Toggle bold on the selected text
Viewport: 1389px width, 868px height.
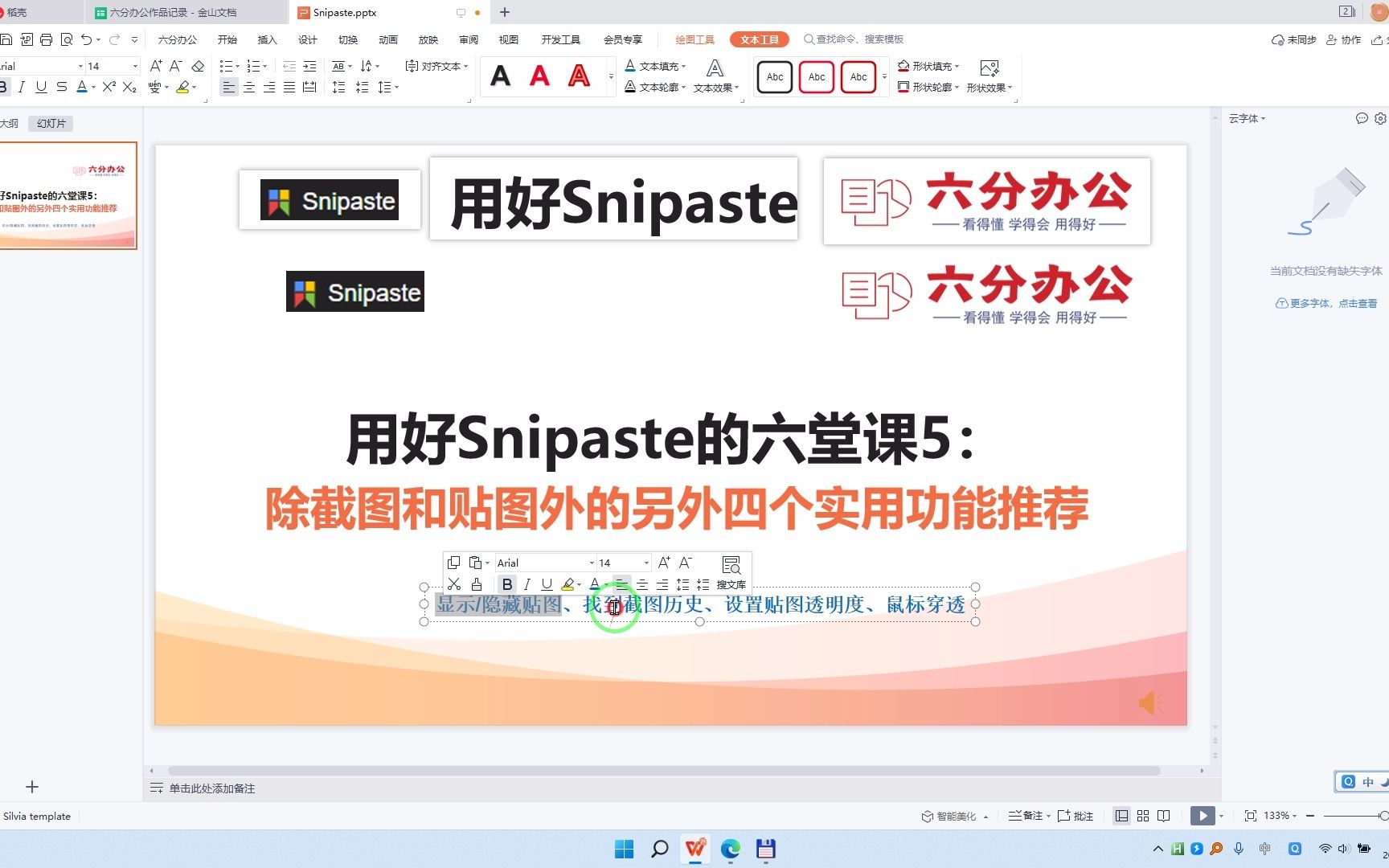[x=507, y=584]
